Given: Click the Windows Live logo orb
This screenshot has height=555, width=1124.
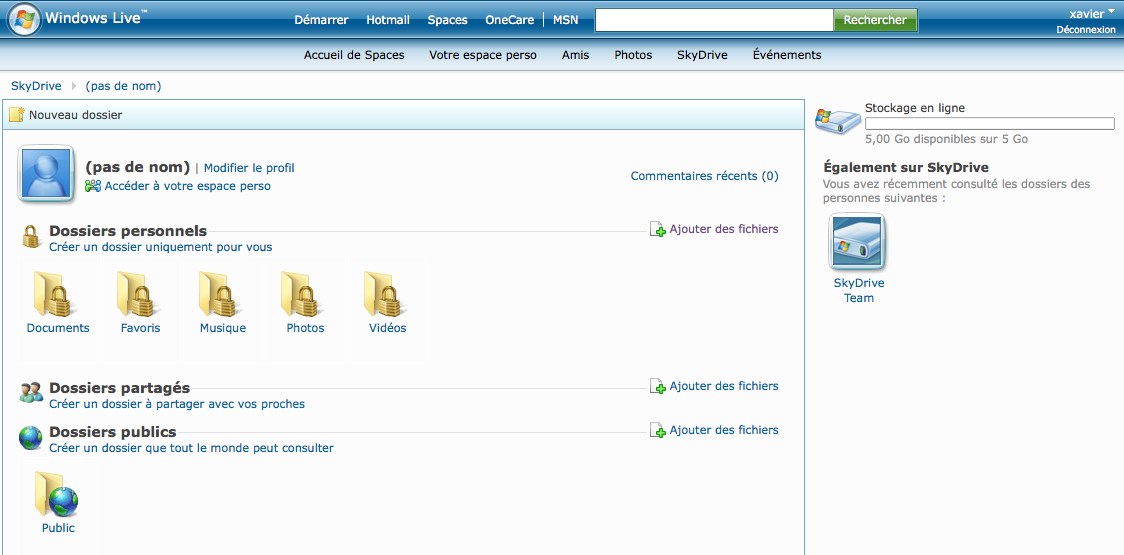Looking at the screenshot, I should click(24, 19).
